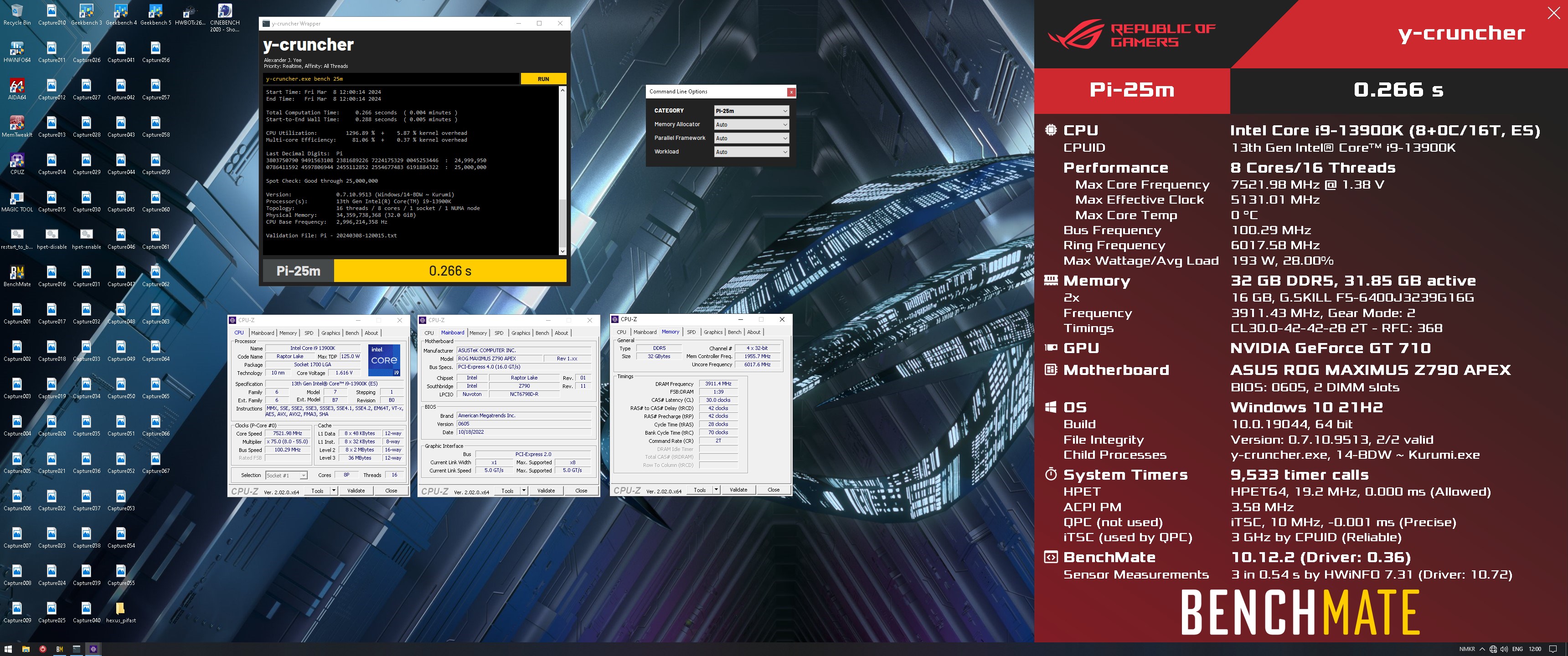Click RUN button in y-cruncher Wrapper
Screen dimensions: 1568x656
coord(543,78)
